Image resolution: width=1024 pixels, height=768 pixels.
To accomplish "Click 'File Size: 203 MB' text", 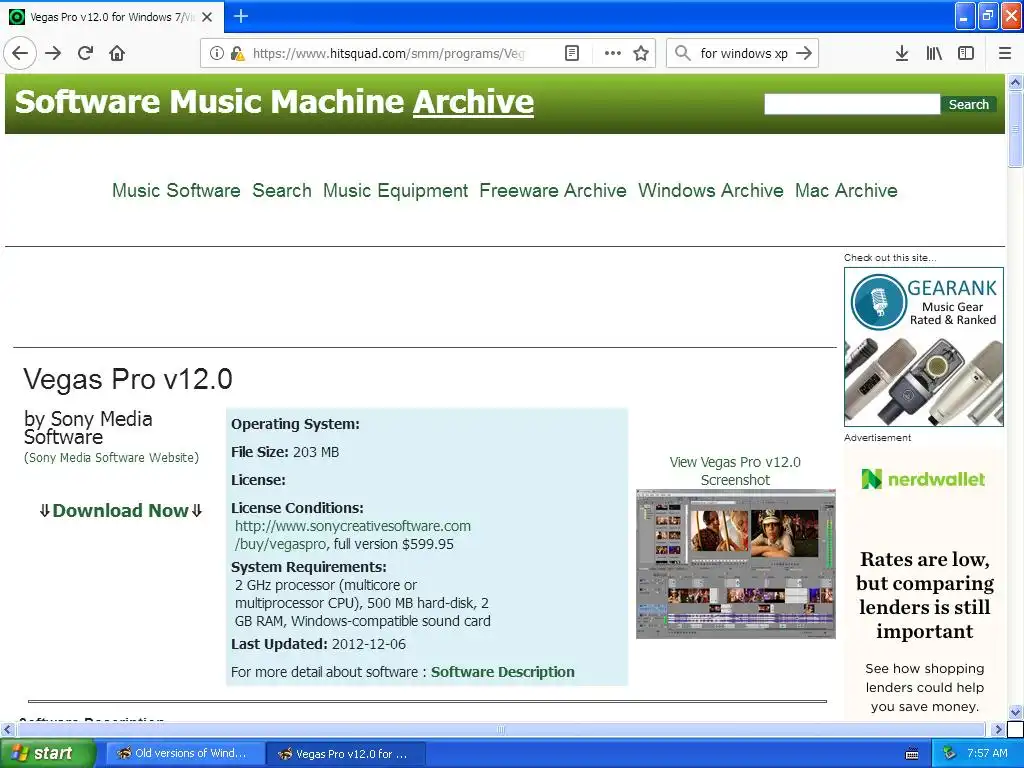I will pos(285,452).
